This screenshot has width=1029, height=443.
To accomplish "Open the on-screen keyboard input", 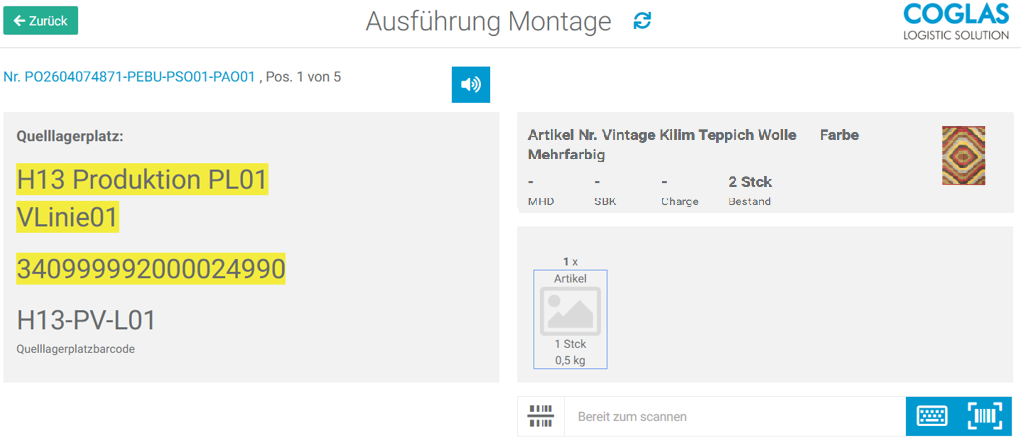I will [x=931, y=416].
